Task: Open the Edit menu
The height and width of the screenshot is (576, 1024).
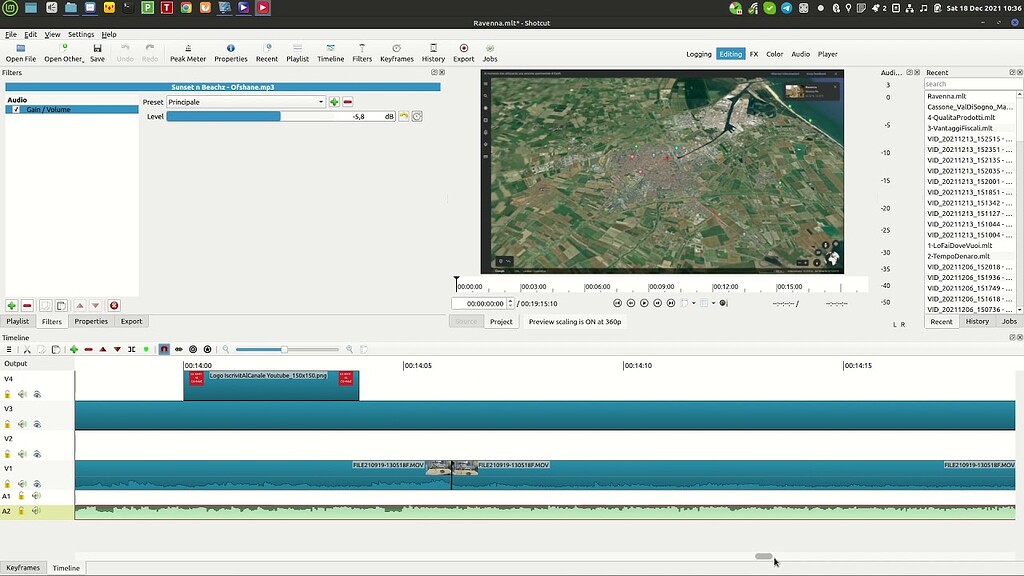Action: point(31,35)
